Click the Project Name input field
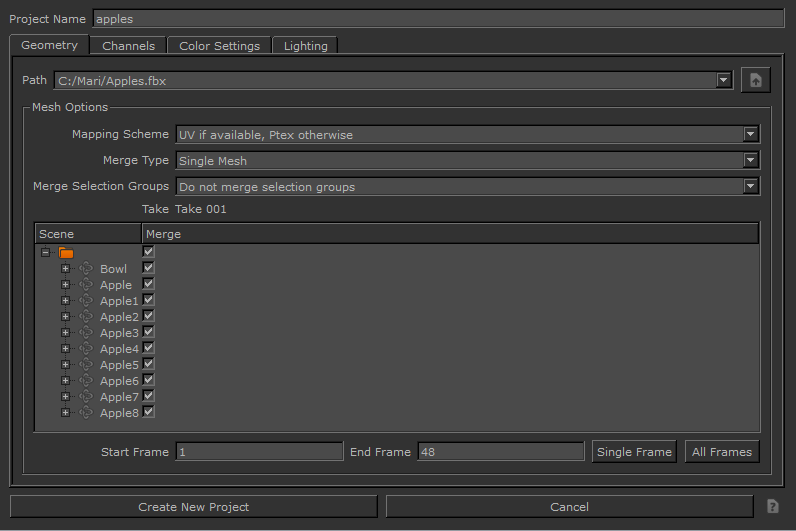Image resolution: width=796 pixels, height=531 pixels. pos(438,19)
